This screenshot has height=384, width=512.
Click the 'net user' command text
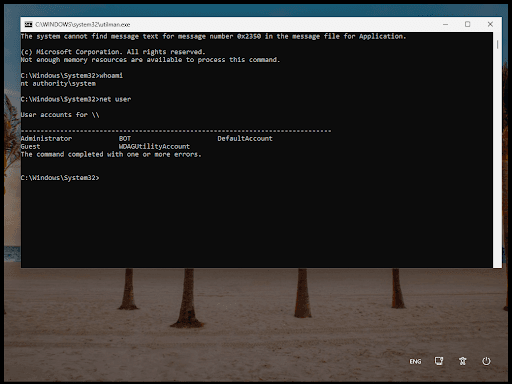click(115, 99)
